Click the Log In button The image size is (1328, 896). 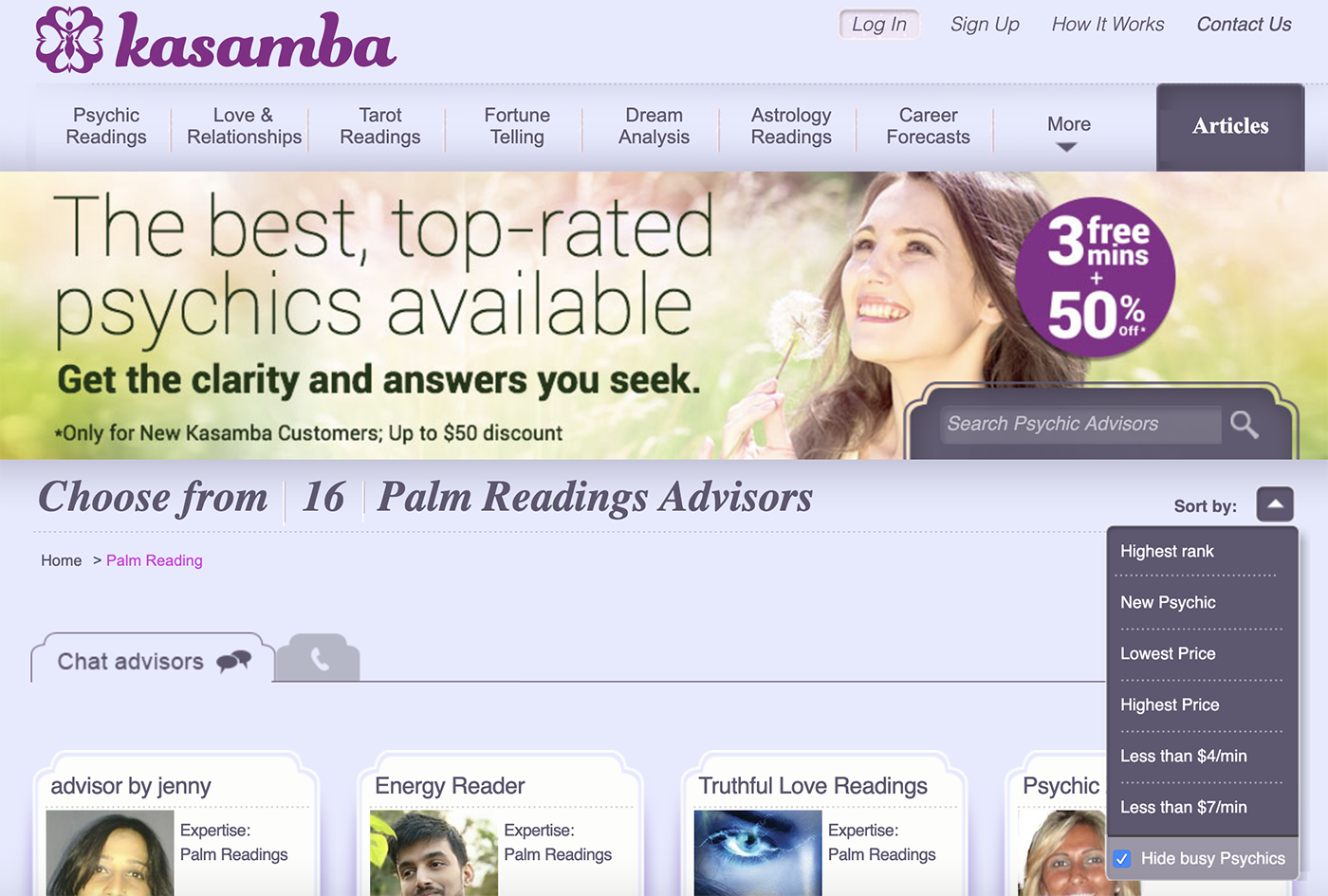(879, 25)
